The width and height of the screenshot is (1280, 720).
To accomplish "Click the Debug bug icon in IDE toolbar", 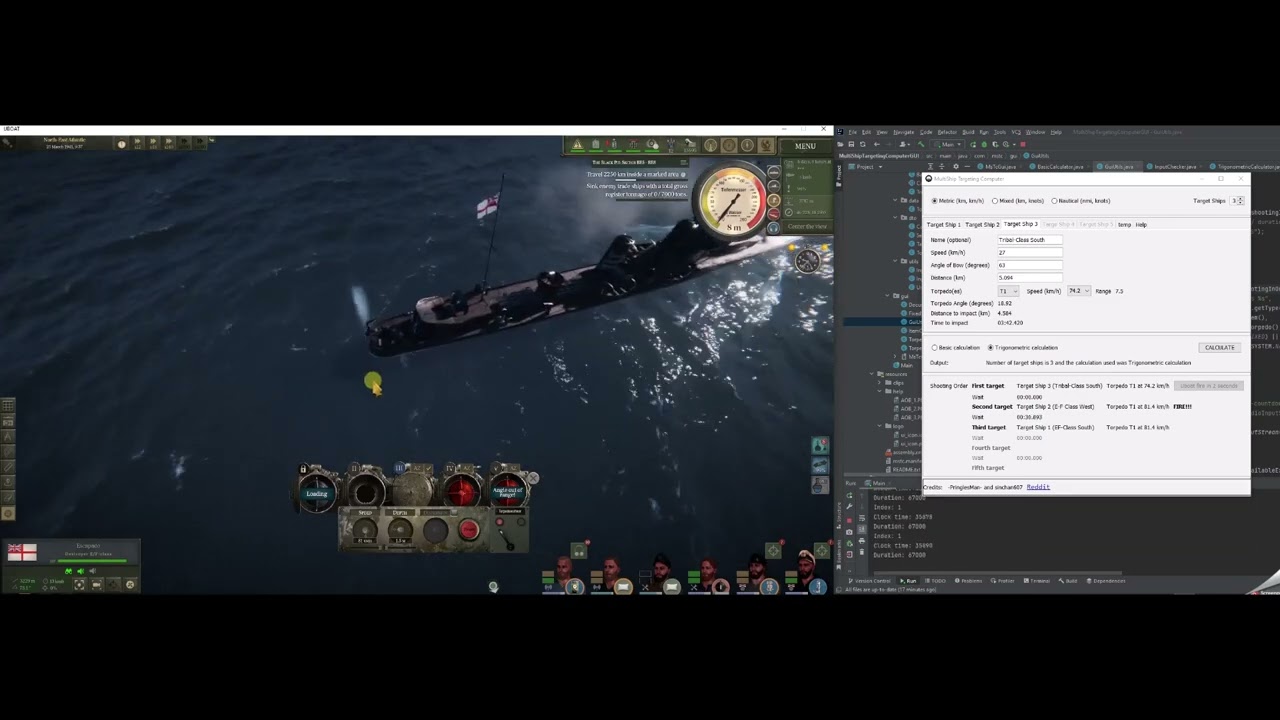I will tap(984, 145).
